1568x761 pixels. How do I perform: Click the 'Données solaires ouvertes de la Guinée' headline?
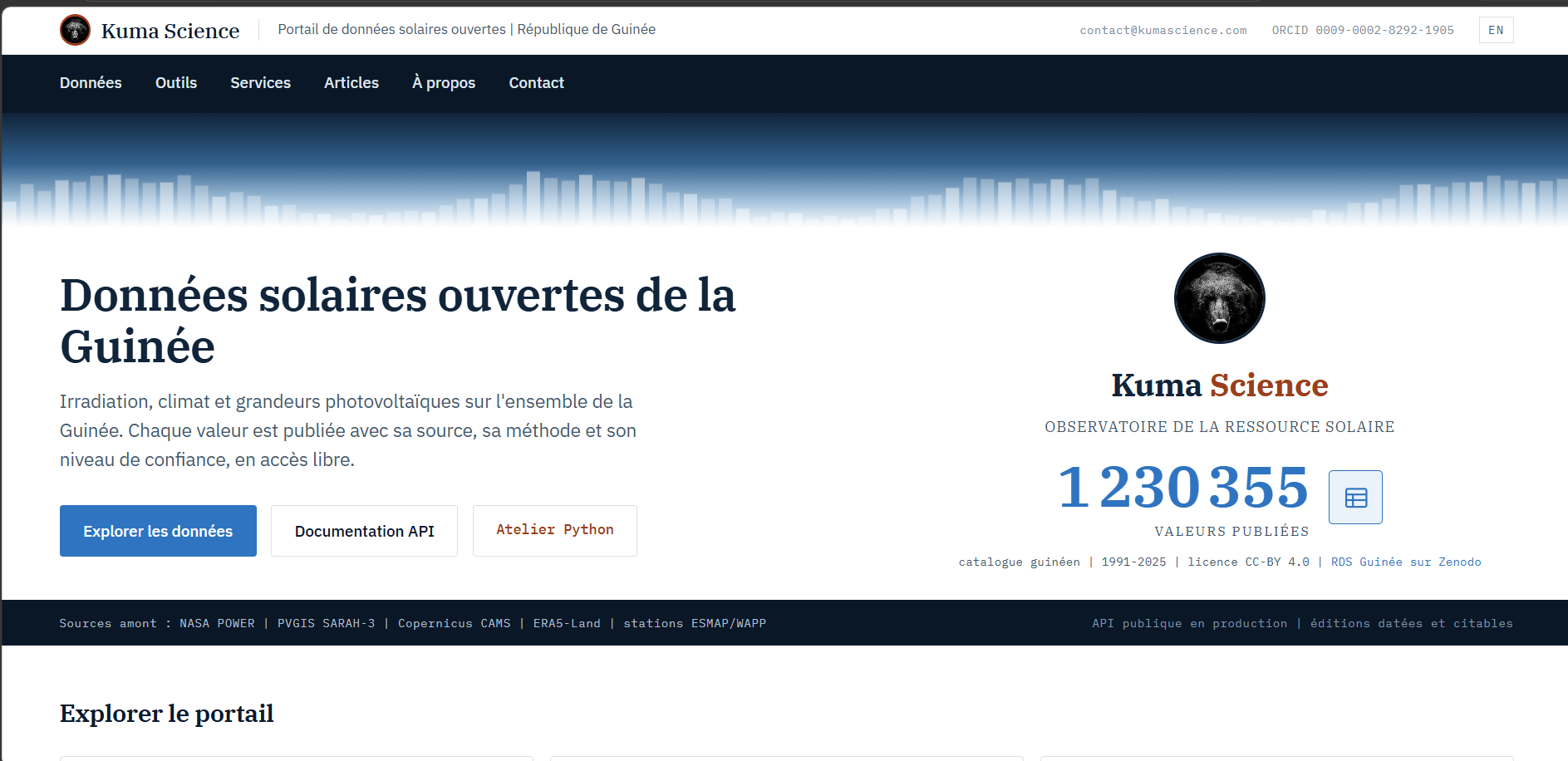(x=398, y=321)
